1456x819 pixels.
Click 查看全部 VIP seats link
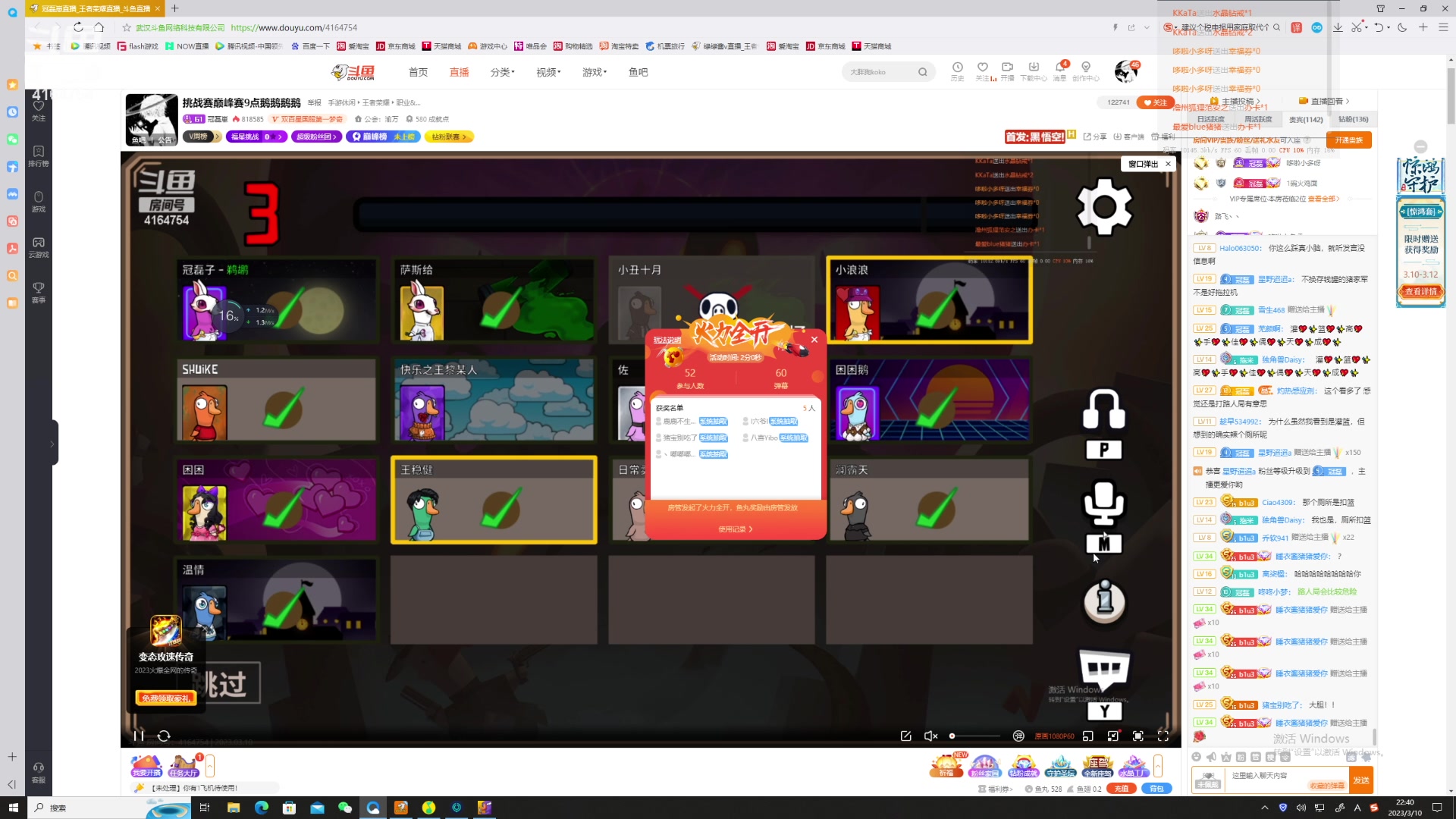point(1324,199)
